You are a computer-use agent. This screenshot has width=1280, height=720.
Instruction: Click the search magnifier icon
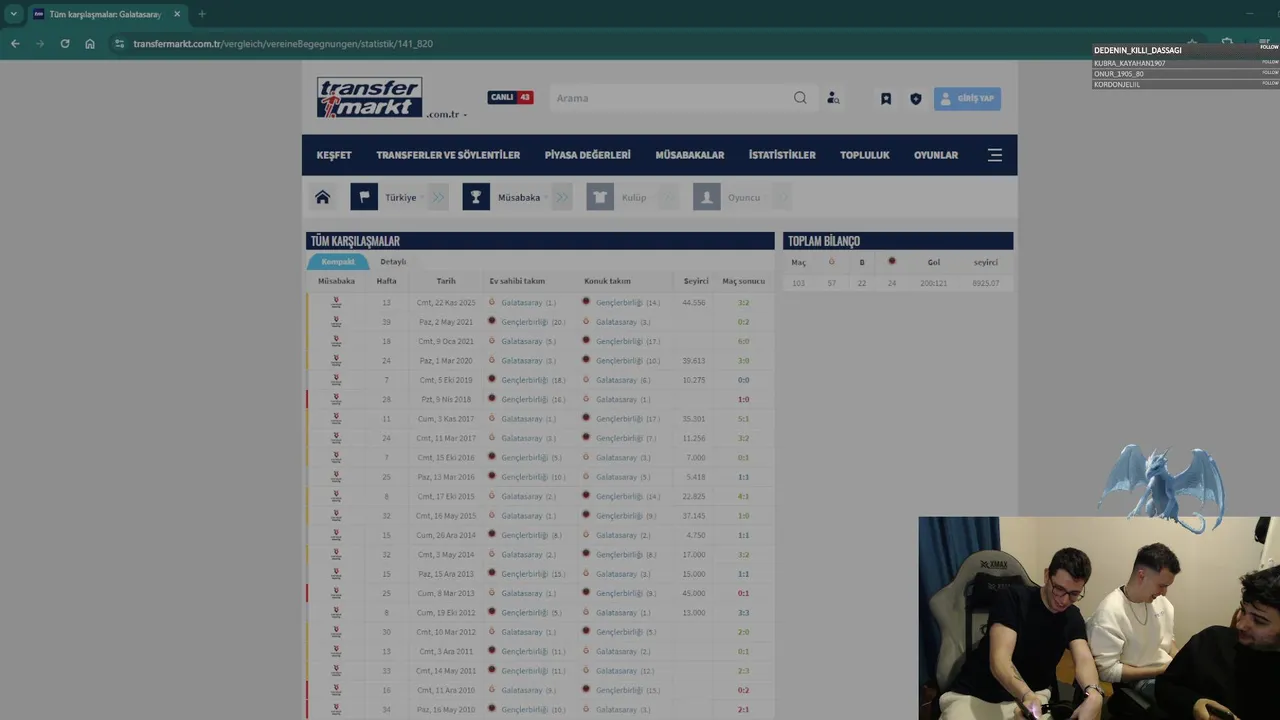tap(800, 98)
